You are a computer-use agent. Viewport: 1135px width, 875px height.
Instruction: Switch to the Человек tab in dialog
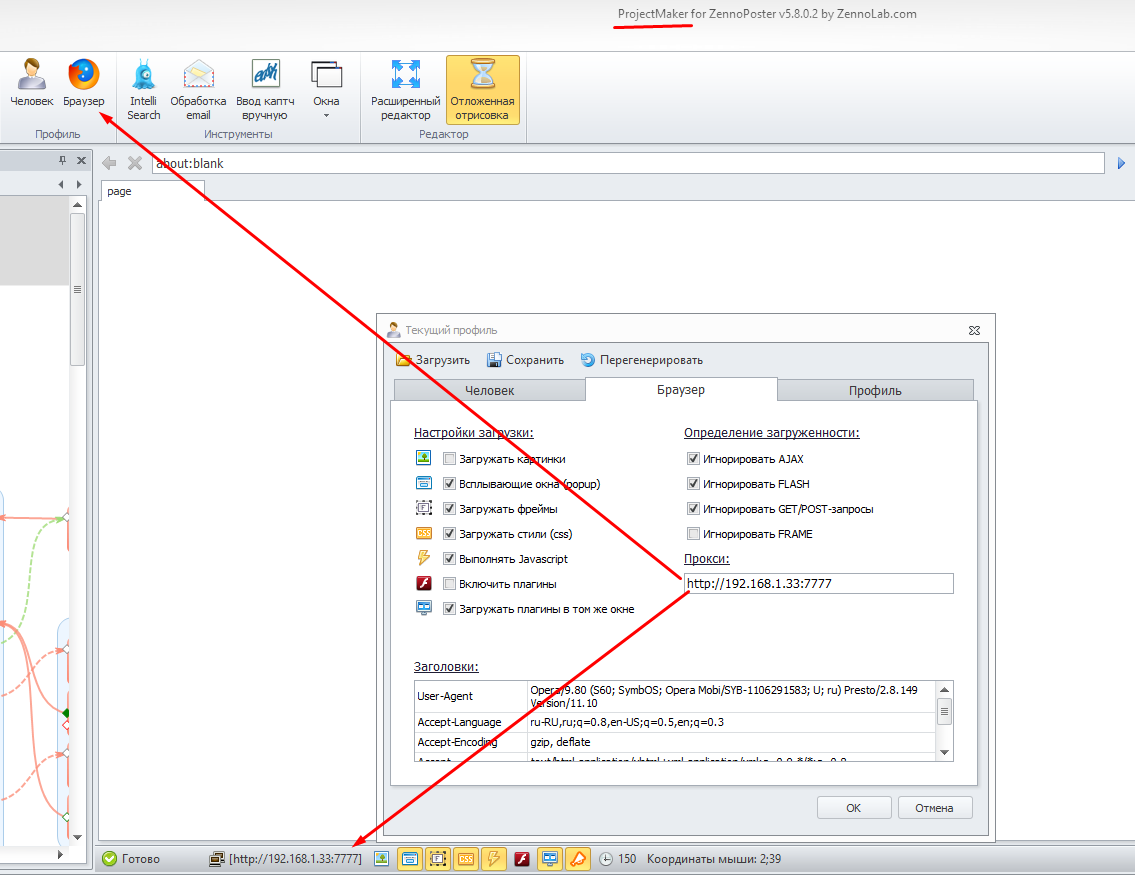tap(489, 390)
